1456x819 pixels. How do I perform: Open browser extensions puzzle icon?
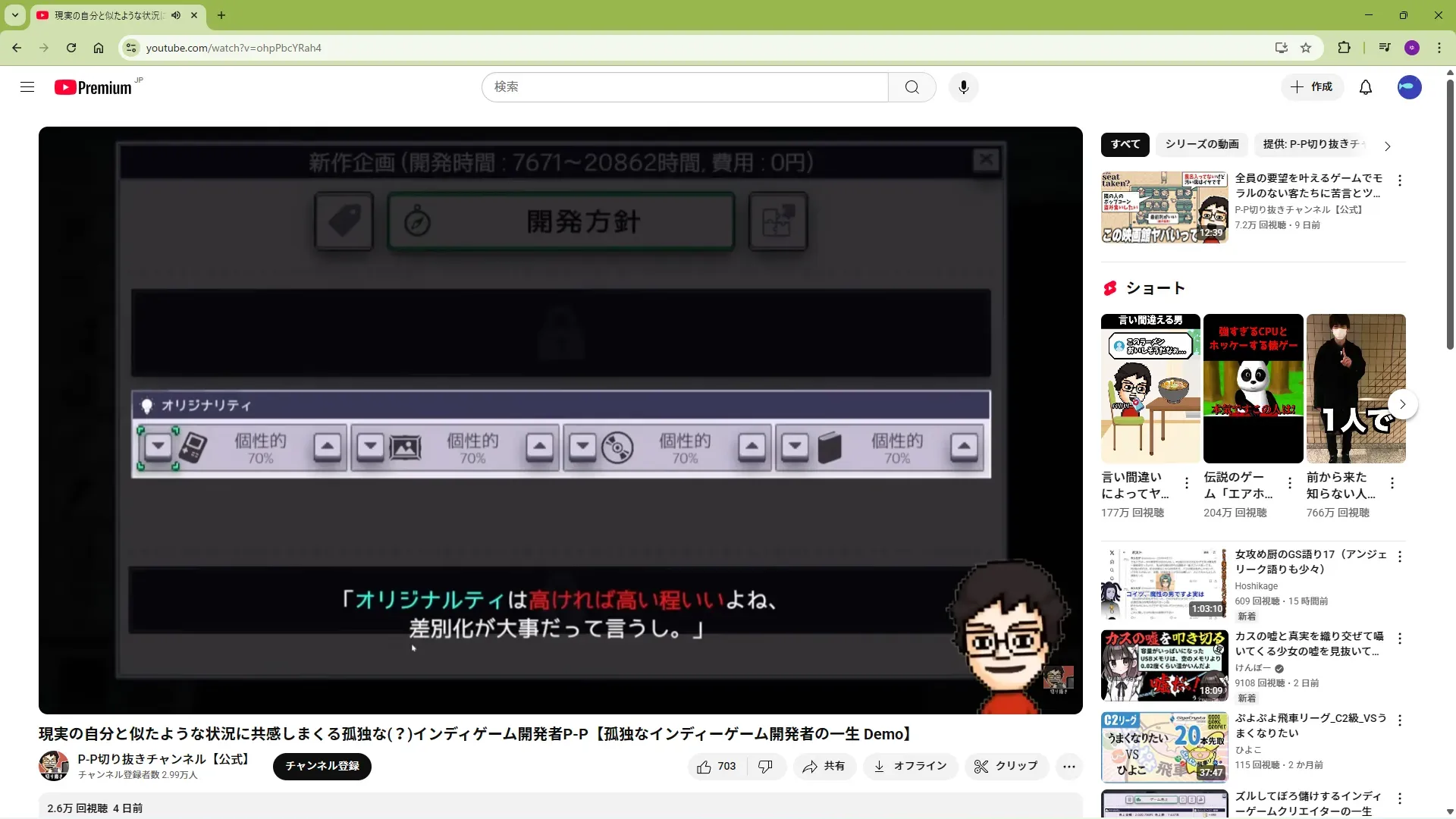[x=1344, y=48]
